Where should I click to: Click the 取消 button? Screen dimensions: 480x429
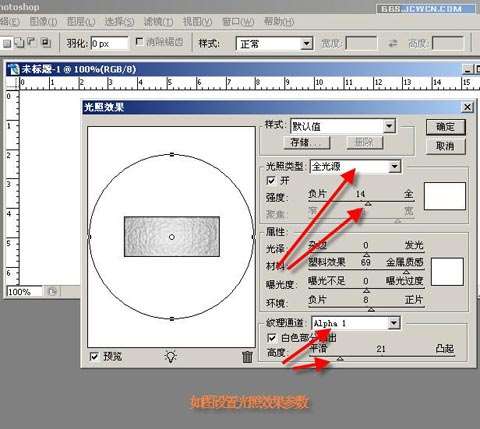point(445,146)
